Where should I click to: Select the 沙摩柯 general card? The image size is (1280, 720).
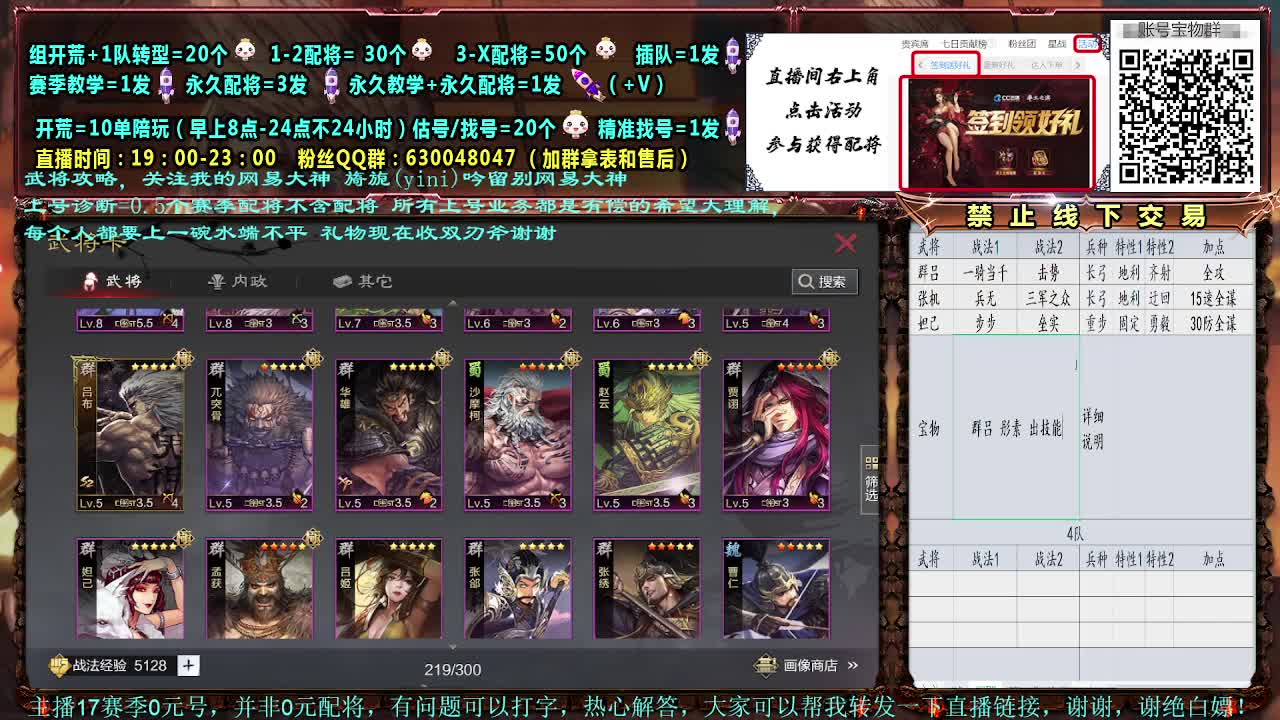click(517, 435)
